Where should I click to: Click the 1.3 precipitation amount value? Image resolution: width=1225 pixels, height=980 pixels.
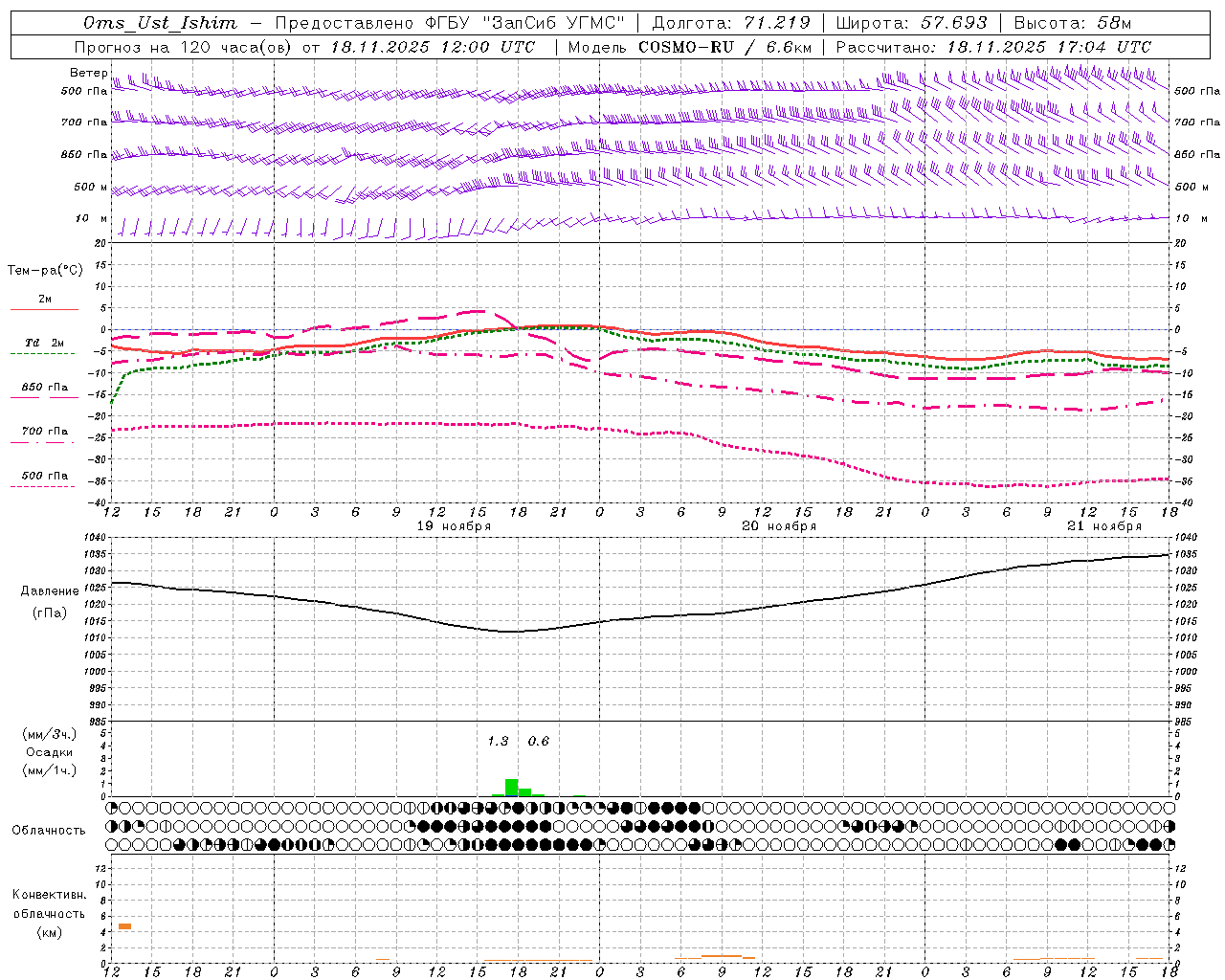point(498,741)
